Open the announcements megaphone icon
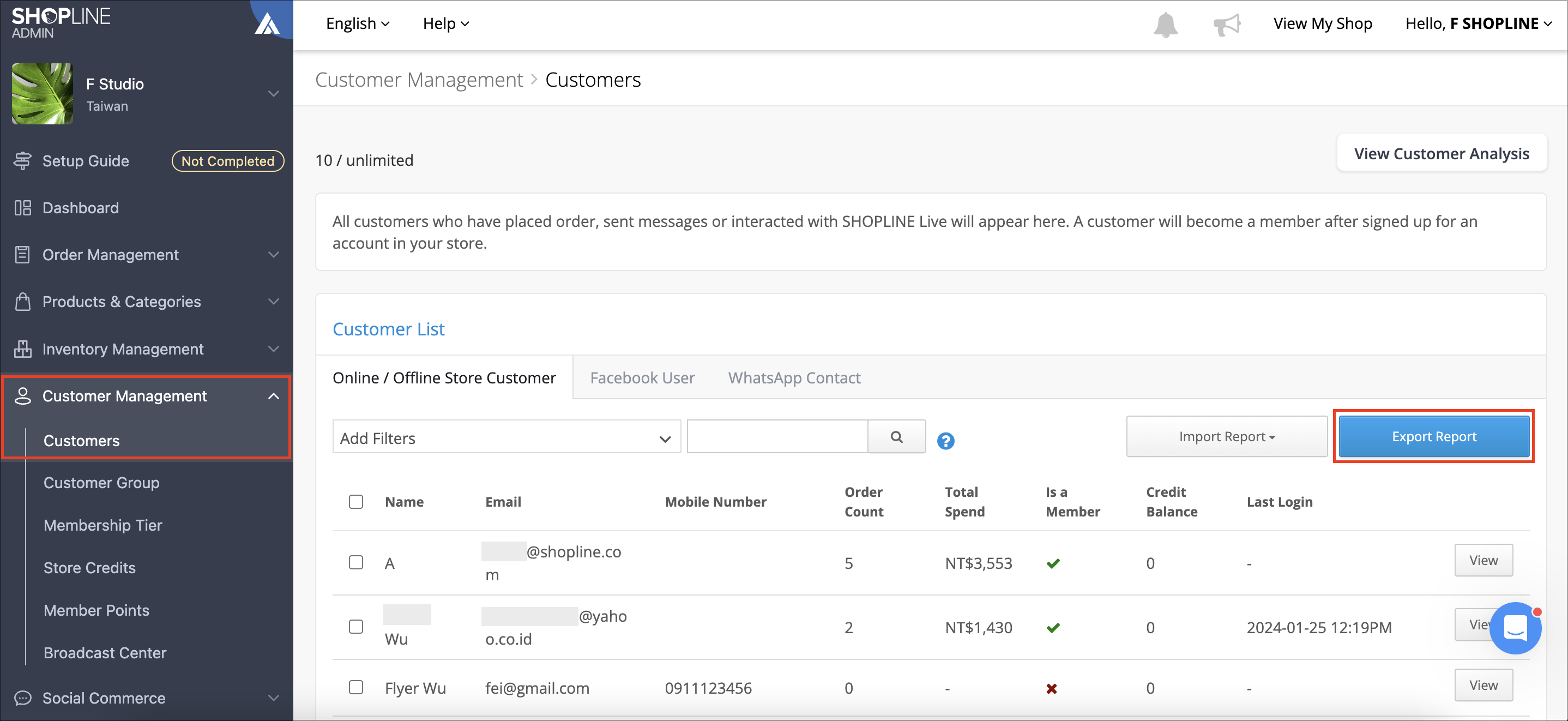The image size is (1568, 721). (x=1227, y=25)
